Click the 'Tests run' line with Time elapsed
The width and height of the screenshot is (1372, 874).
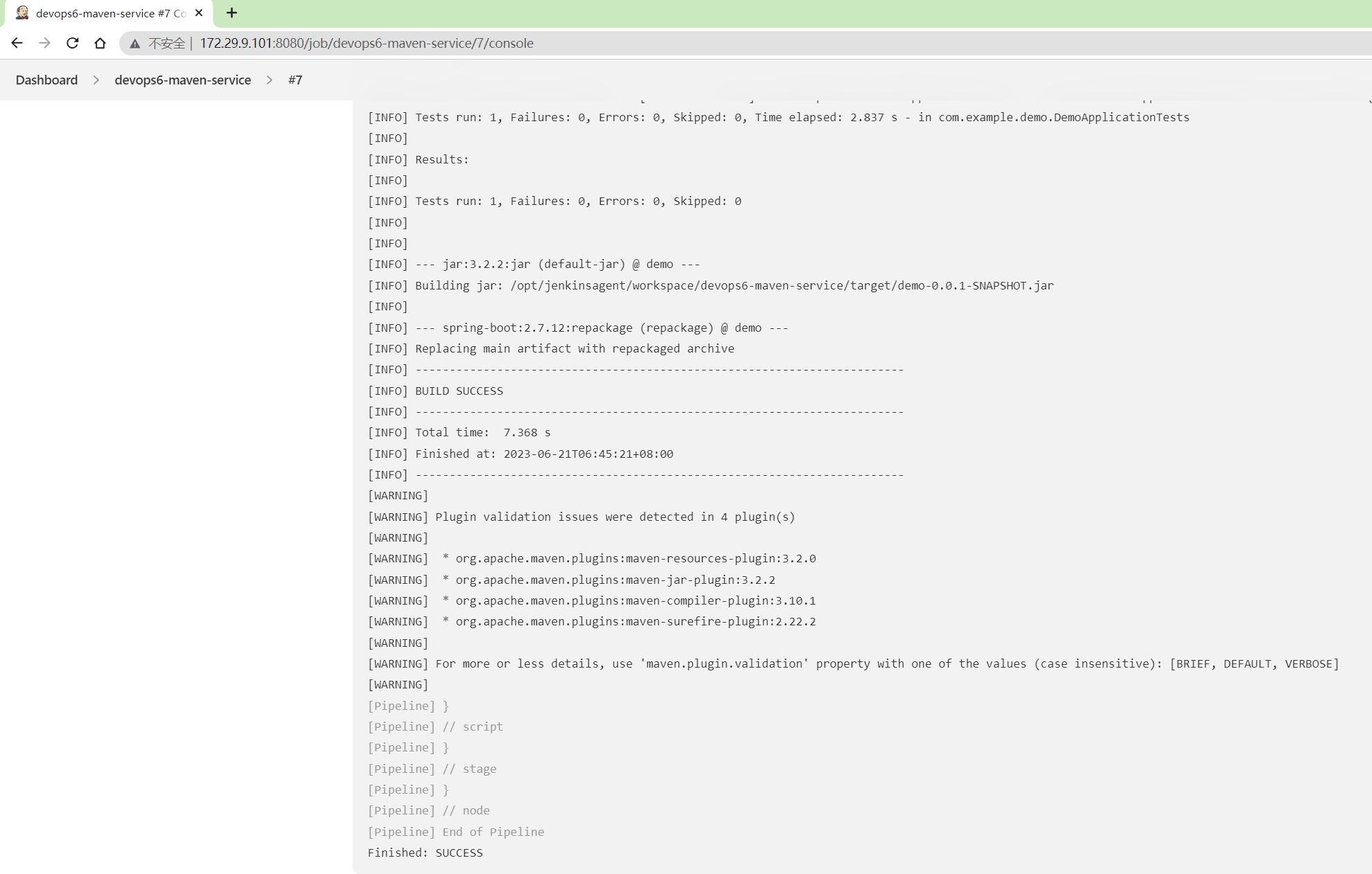[x=778, y=117]
